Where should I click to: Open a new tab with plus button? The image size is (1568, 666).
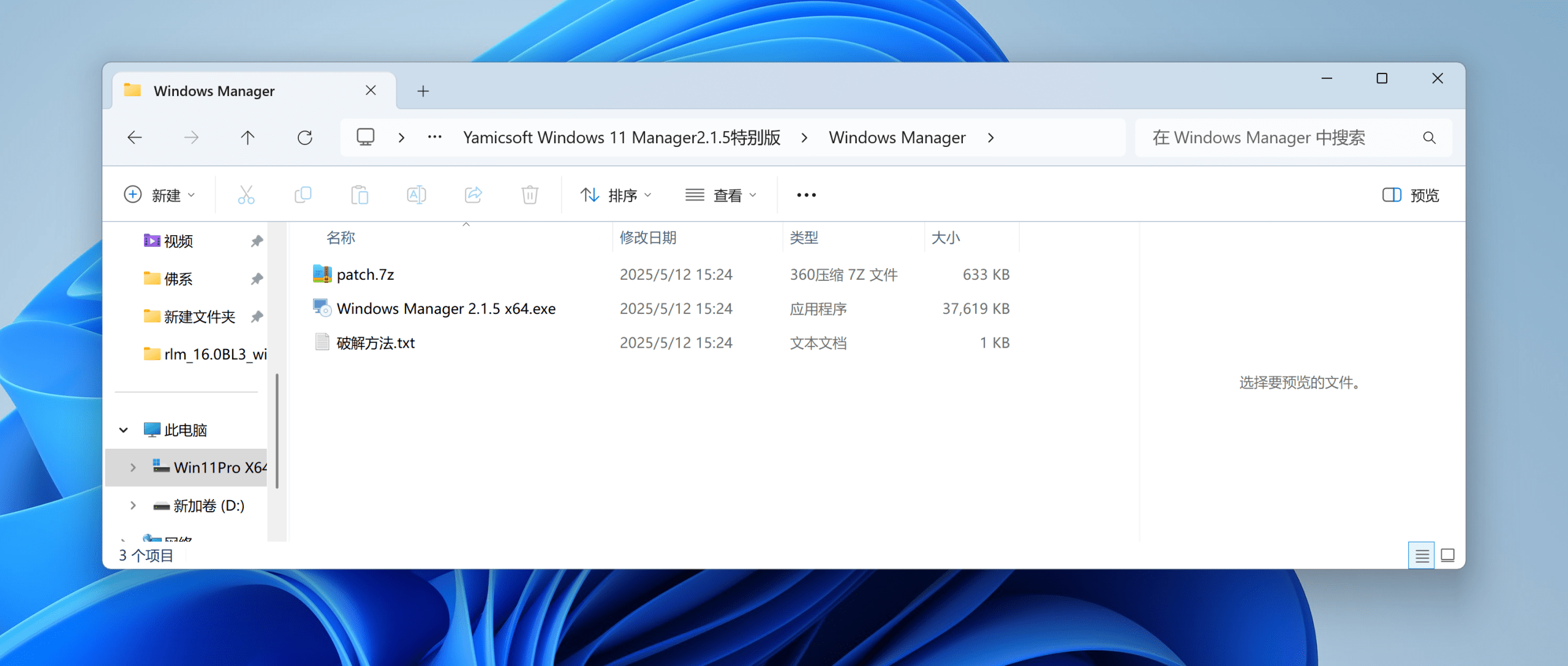coord(423,91)
